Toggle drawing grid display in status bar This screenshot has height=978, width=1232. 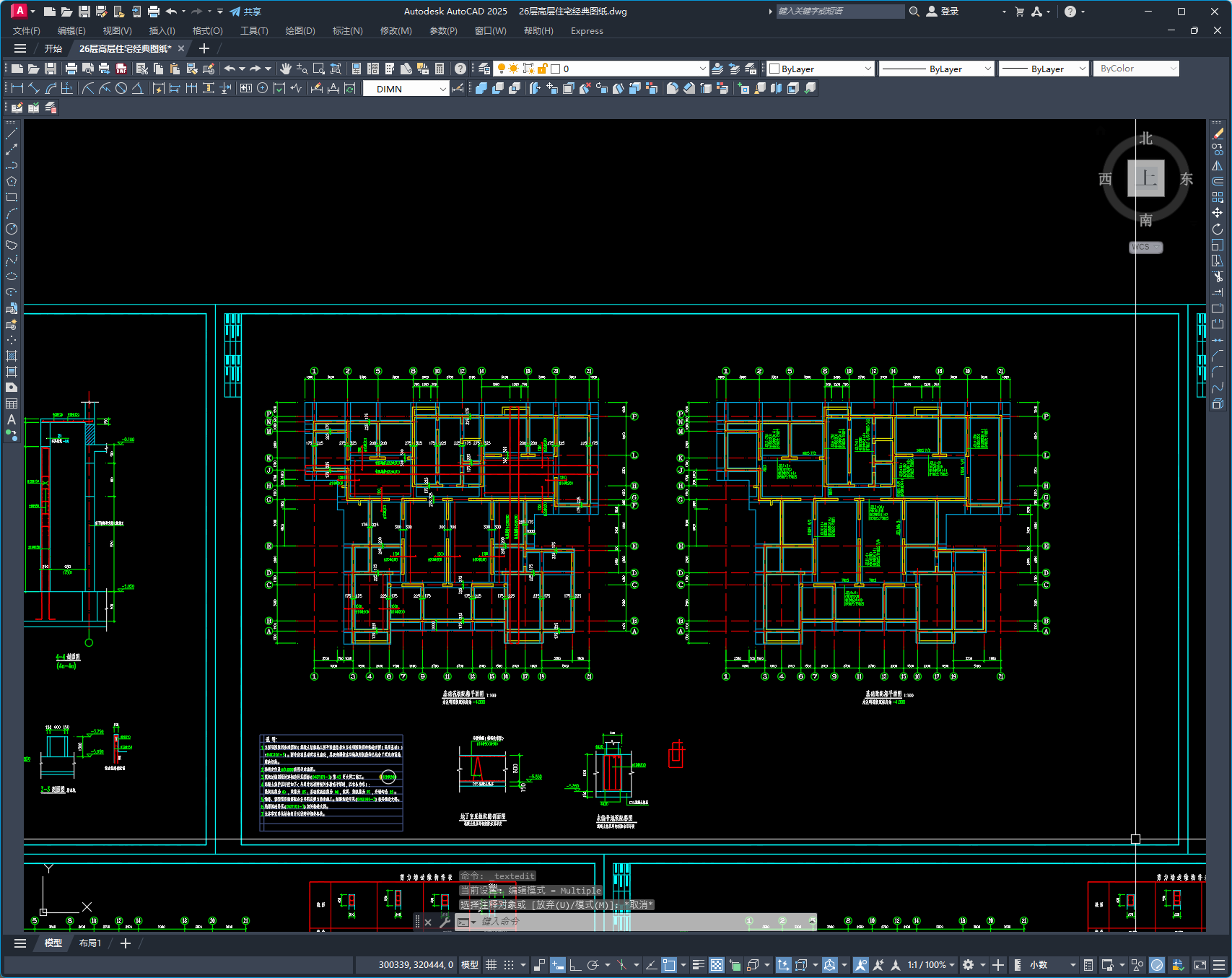point(492,965)
